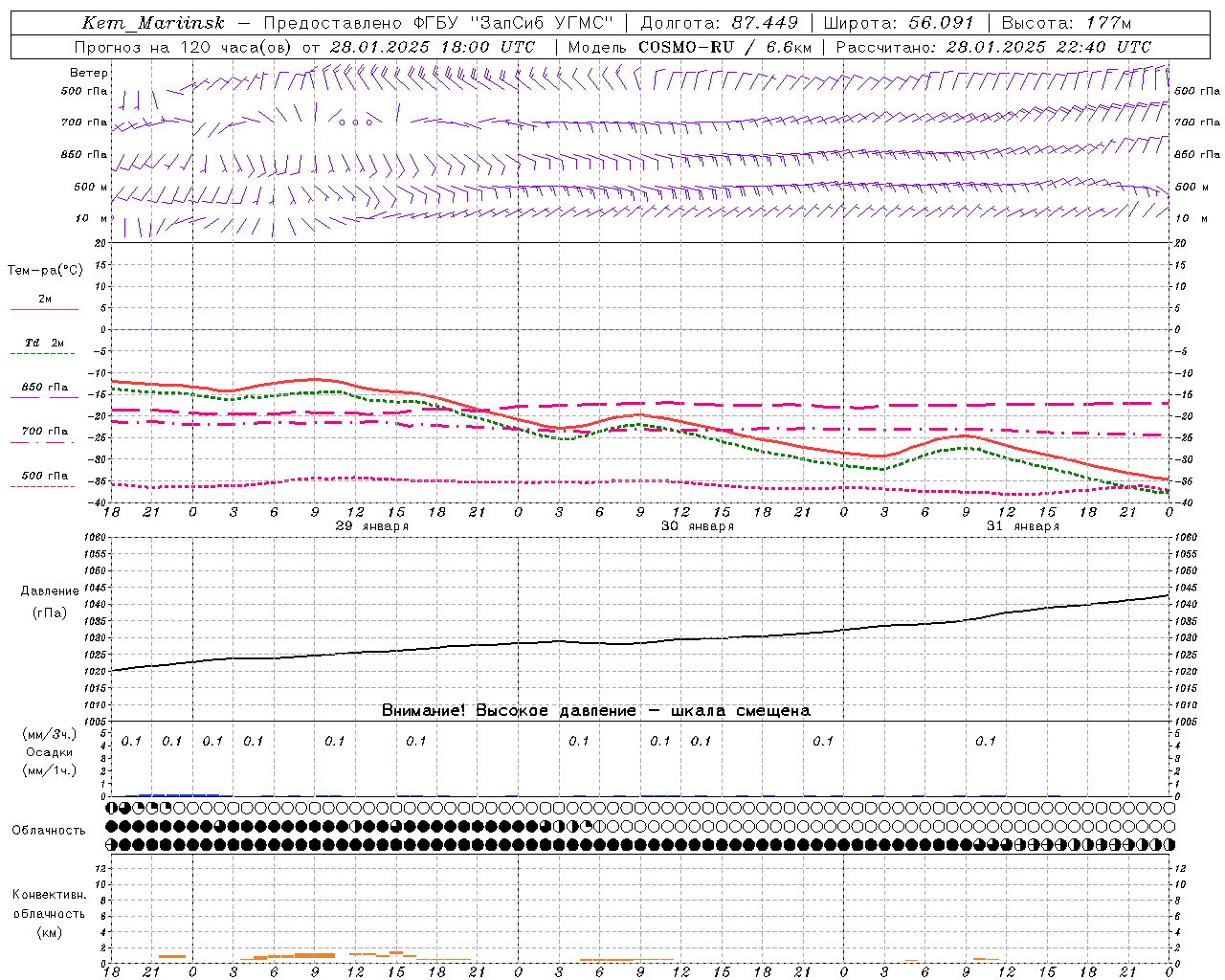Click the Облачность cloud cover label

click(49, 831)
